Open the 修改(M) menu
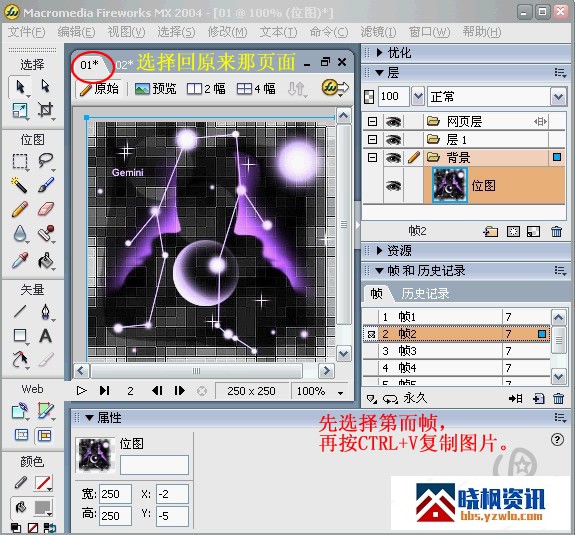The image size is (575, 535). 227,32
